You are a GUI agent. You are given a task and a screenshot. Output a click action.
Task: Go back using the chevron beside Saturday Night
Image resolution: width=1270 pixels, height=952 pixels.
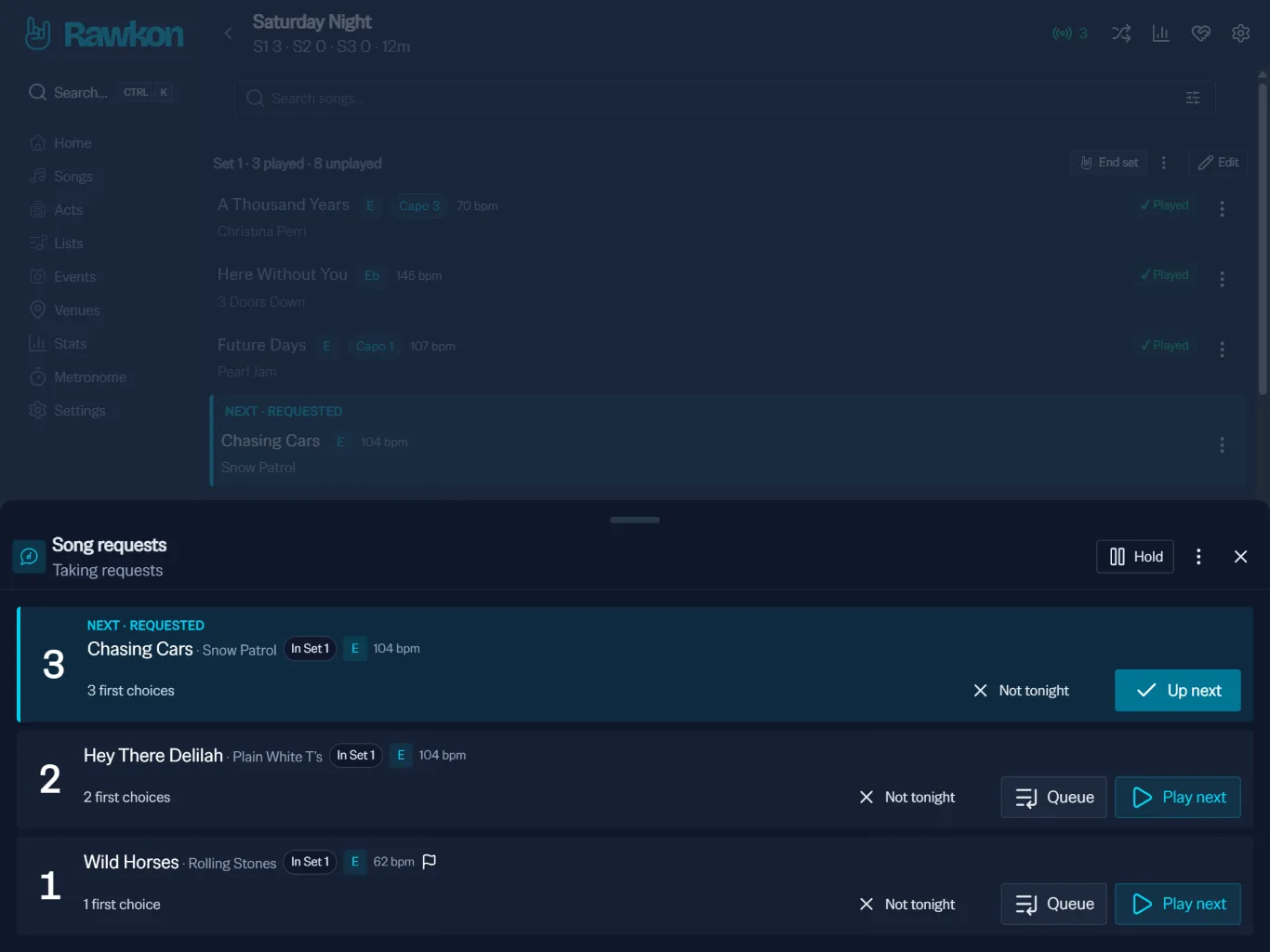pos(228,33)
